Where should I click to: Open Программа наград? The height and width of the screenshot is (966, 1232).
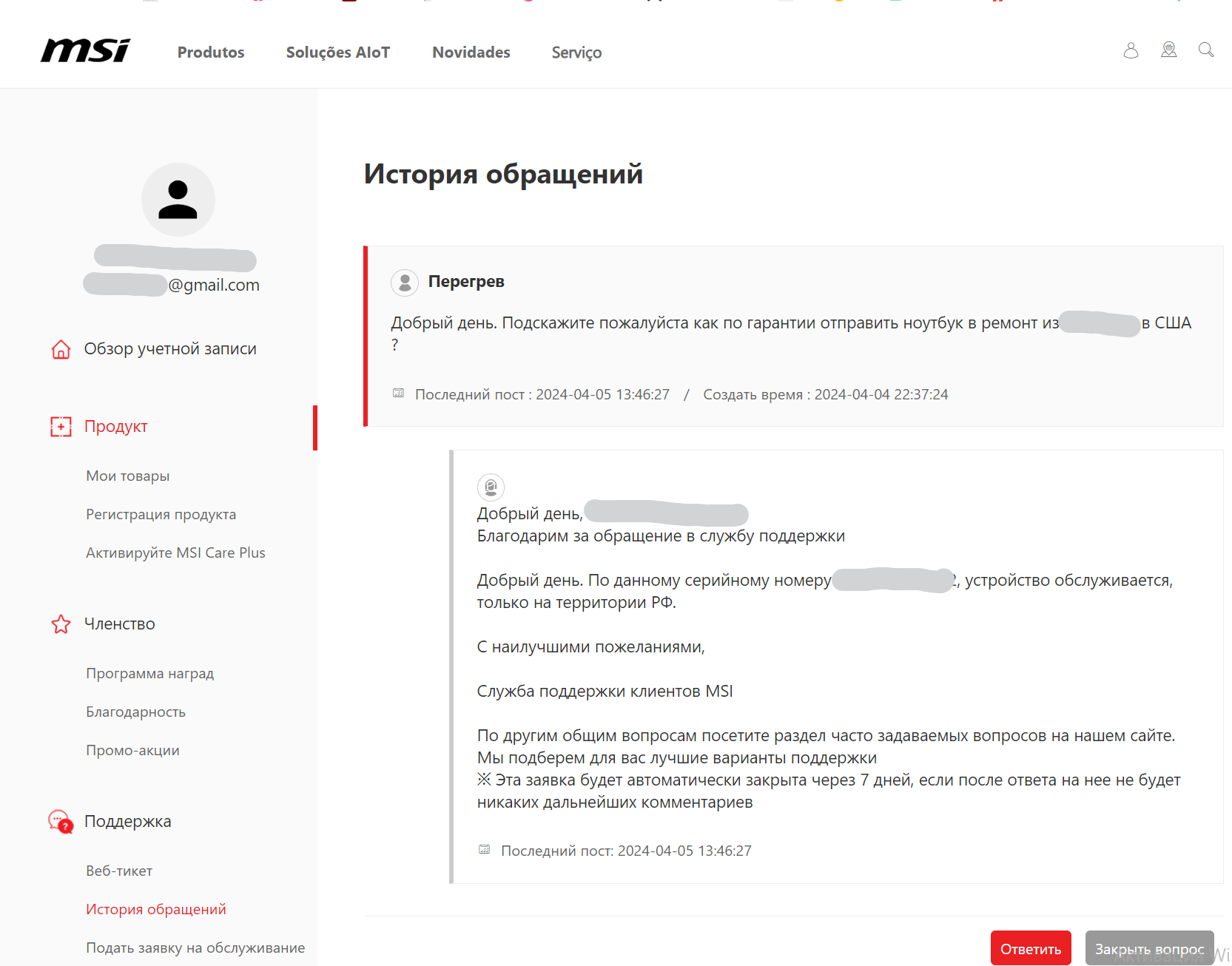pos(150,674)
